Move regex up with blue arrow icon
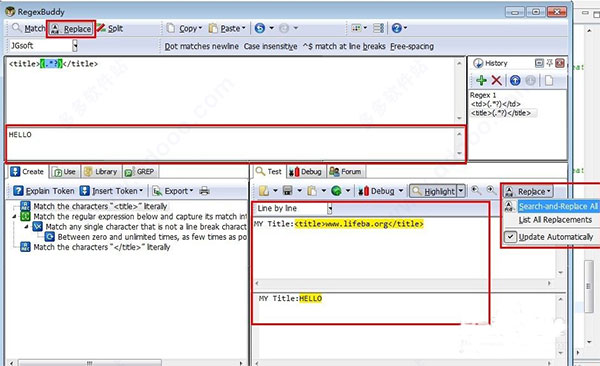 515,80
